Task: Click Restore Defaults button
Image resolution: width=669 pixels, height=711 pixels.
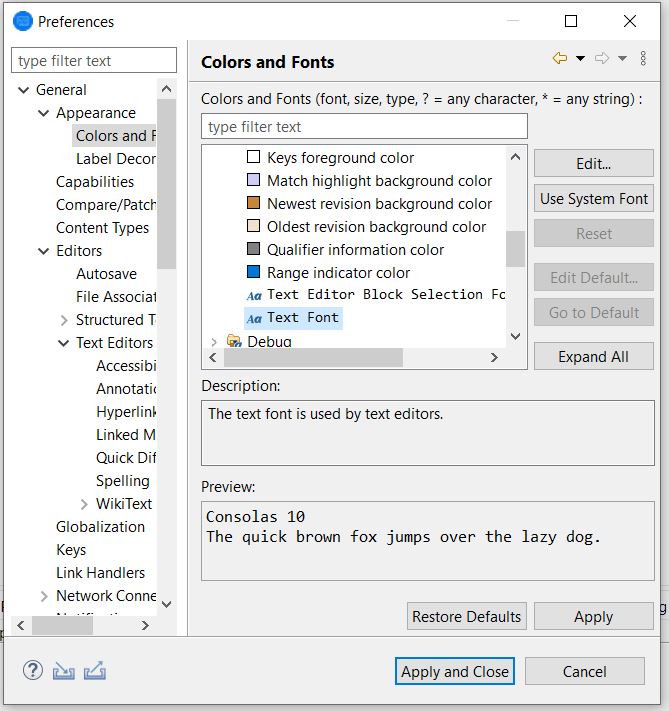Action: (x=466, y=616)
